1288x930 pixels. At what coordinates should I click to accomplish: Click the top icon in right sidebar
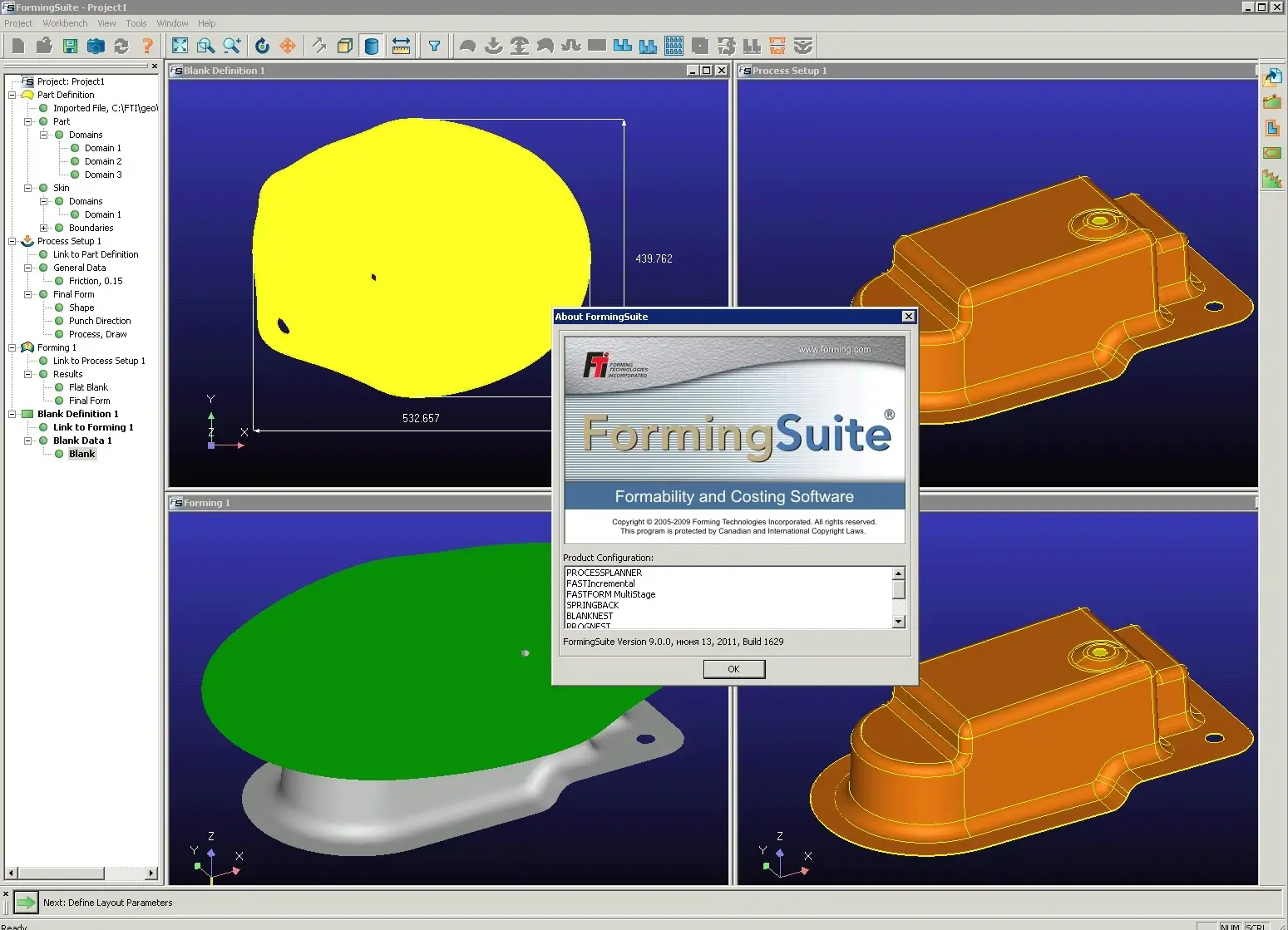click(1272, 77)
